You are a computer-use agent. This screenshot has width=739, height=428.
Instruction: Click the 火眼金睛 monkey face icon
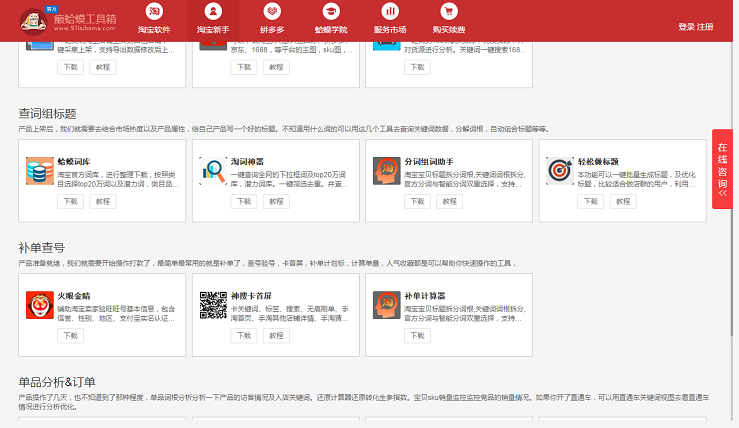(40, 305)
